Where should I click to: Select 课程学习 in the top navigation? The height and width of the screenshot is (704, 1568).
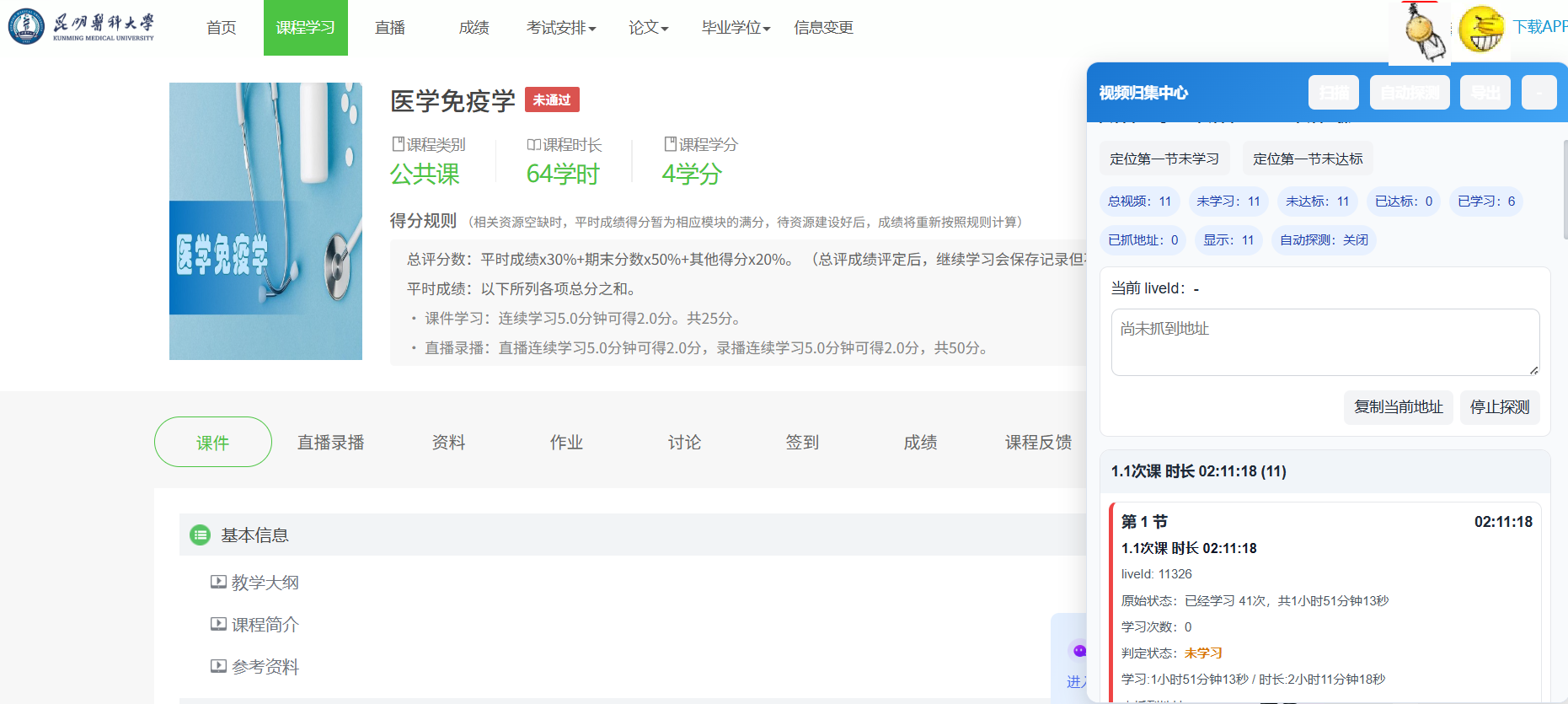[306, 28]
